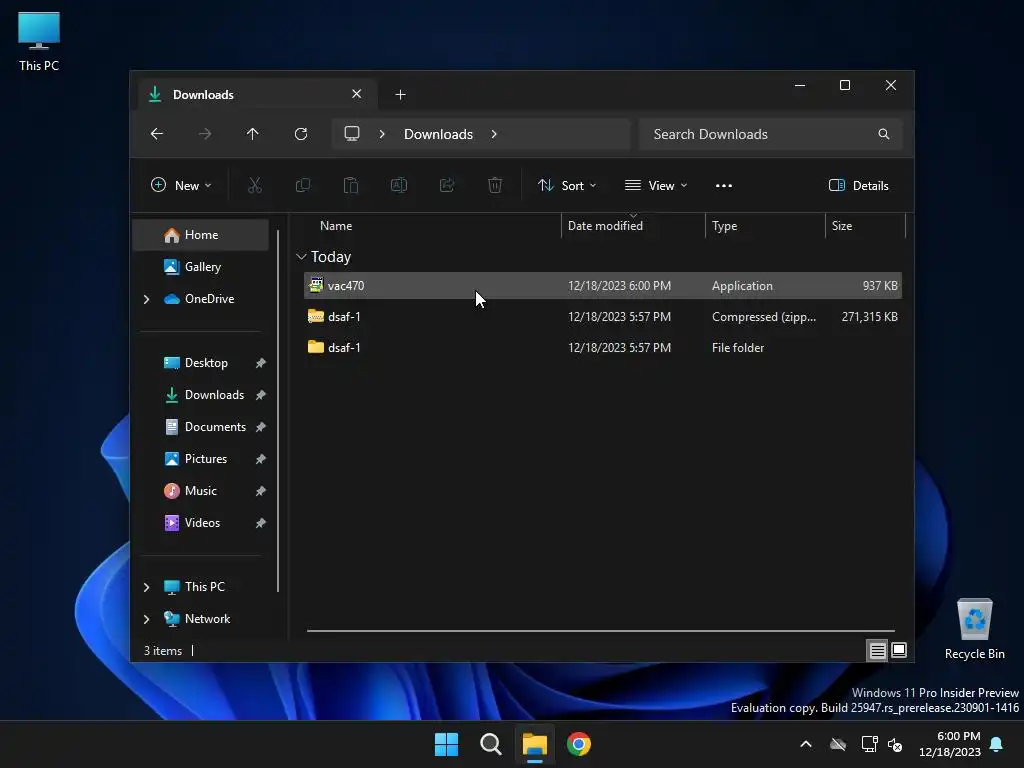The height and width of the screenshot is (768, 1024).
Task: Open the Windows Start button
Action: 447,744
